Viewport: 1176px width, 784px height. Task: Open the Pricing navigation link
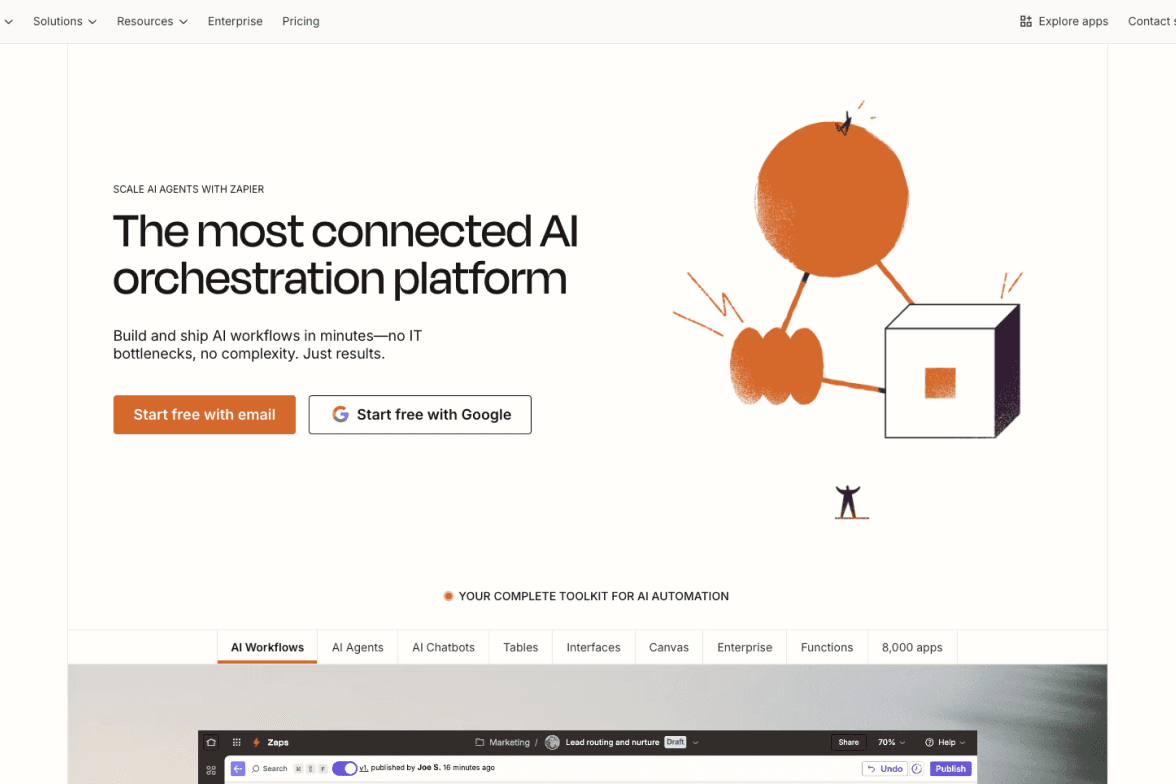(301, 21)
